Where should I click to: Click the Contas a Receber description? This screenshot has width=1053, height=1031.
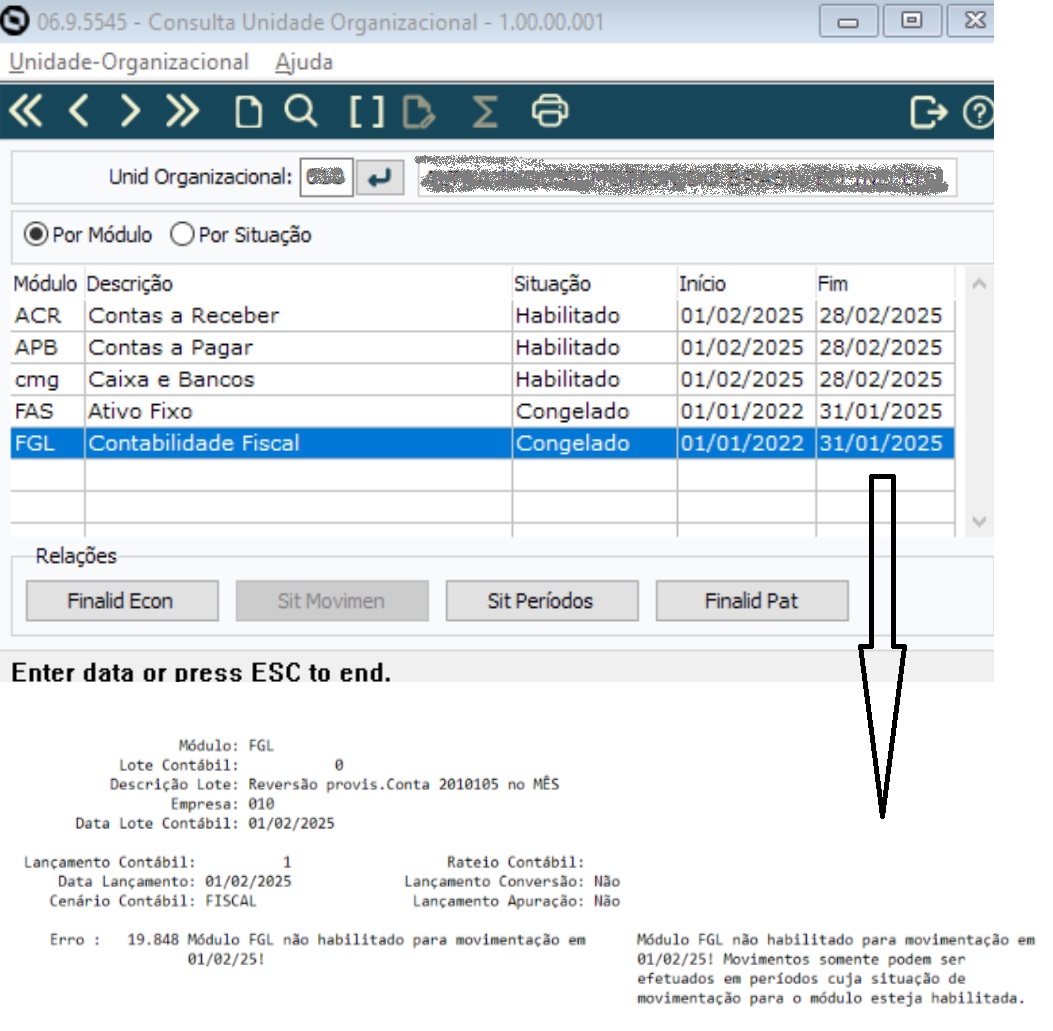pyautogui.click(x=183, y=316)
